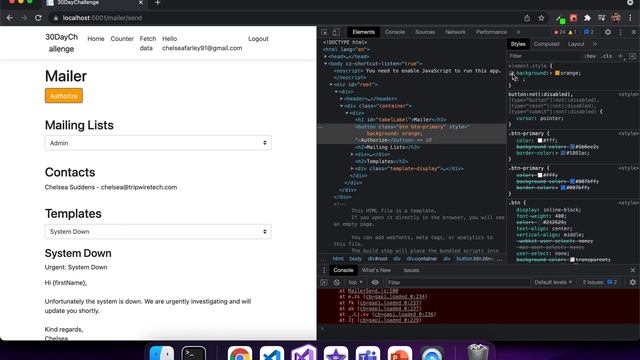The width and height of the screenshot is (640, 360).
Task: Expand the header element node
Action: point(342,99)
